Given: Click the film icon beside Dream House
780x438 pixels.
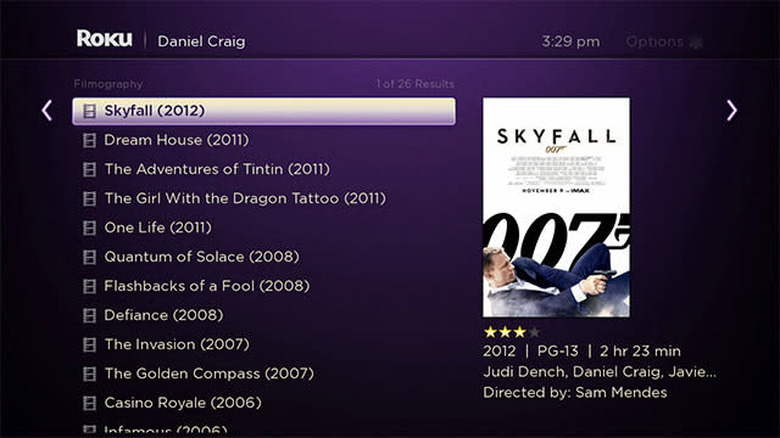Looking at the screenshot, I should click(x=89, y=141).
